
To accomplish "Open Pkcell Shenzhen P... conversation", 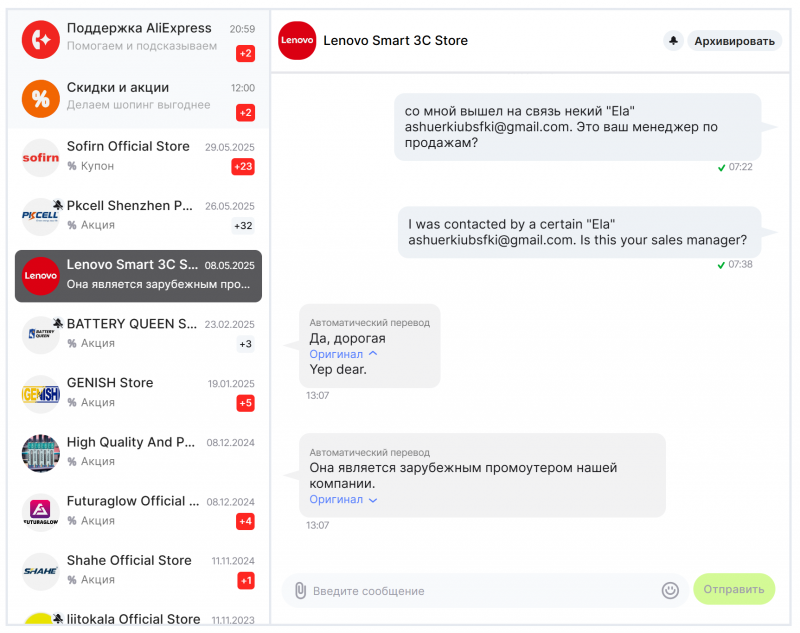I will point(138,217).
